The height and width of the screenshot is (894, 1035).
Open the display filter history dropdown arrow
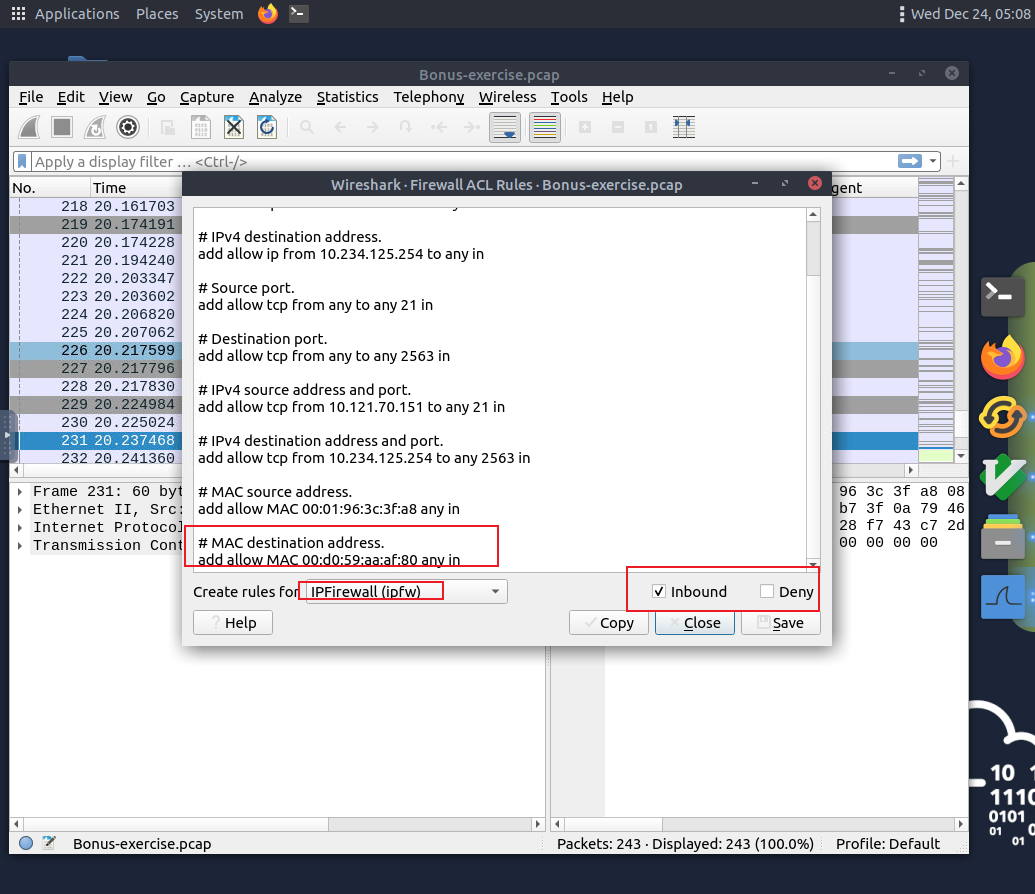click(x=933, y=161)
